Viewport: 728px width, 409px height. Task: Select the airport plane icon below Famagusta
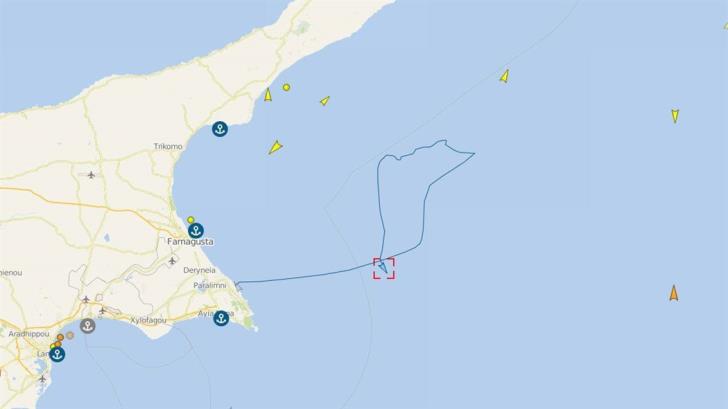tap(172, 261)
